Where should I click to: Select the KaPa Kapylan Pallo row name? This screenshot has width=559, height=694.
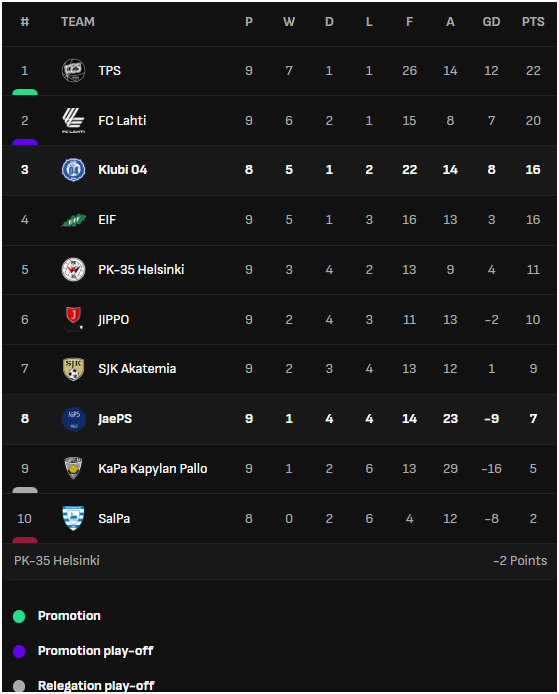(153, 469)
